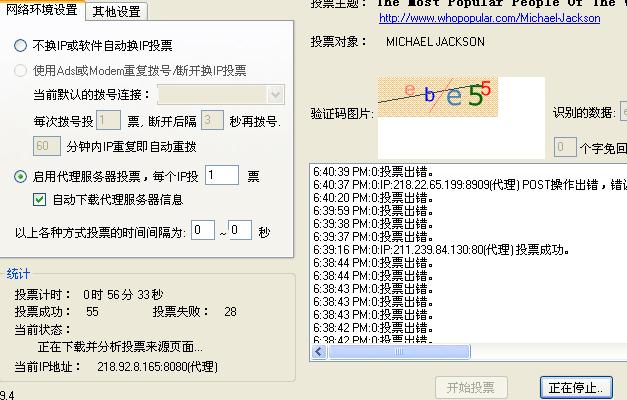The image size is (627, 400).
Task: Click the log horizontal scrollbar left arrow
Action: click(319, 352)
